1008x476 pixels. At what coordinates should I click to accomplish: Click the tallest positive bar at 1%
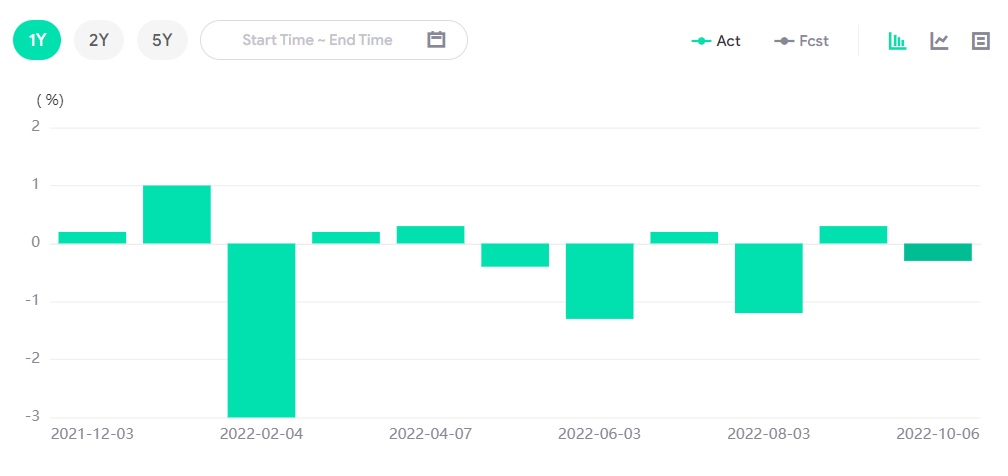[x=177, y=214]
